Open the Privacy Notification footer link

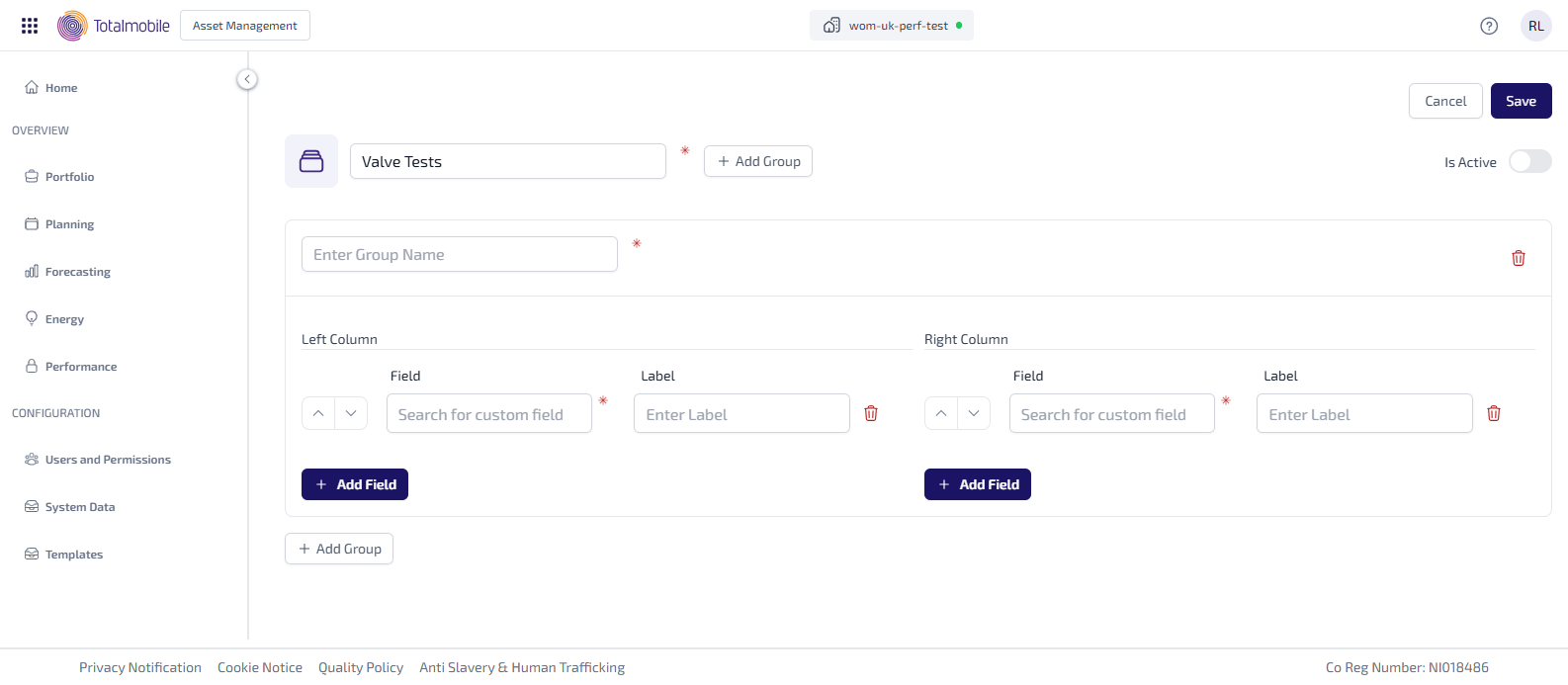coord(140,667)
